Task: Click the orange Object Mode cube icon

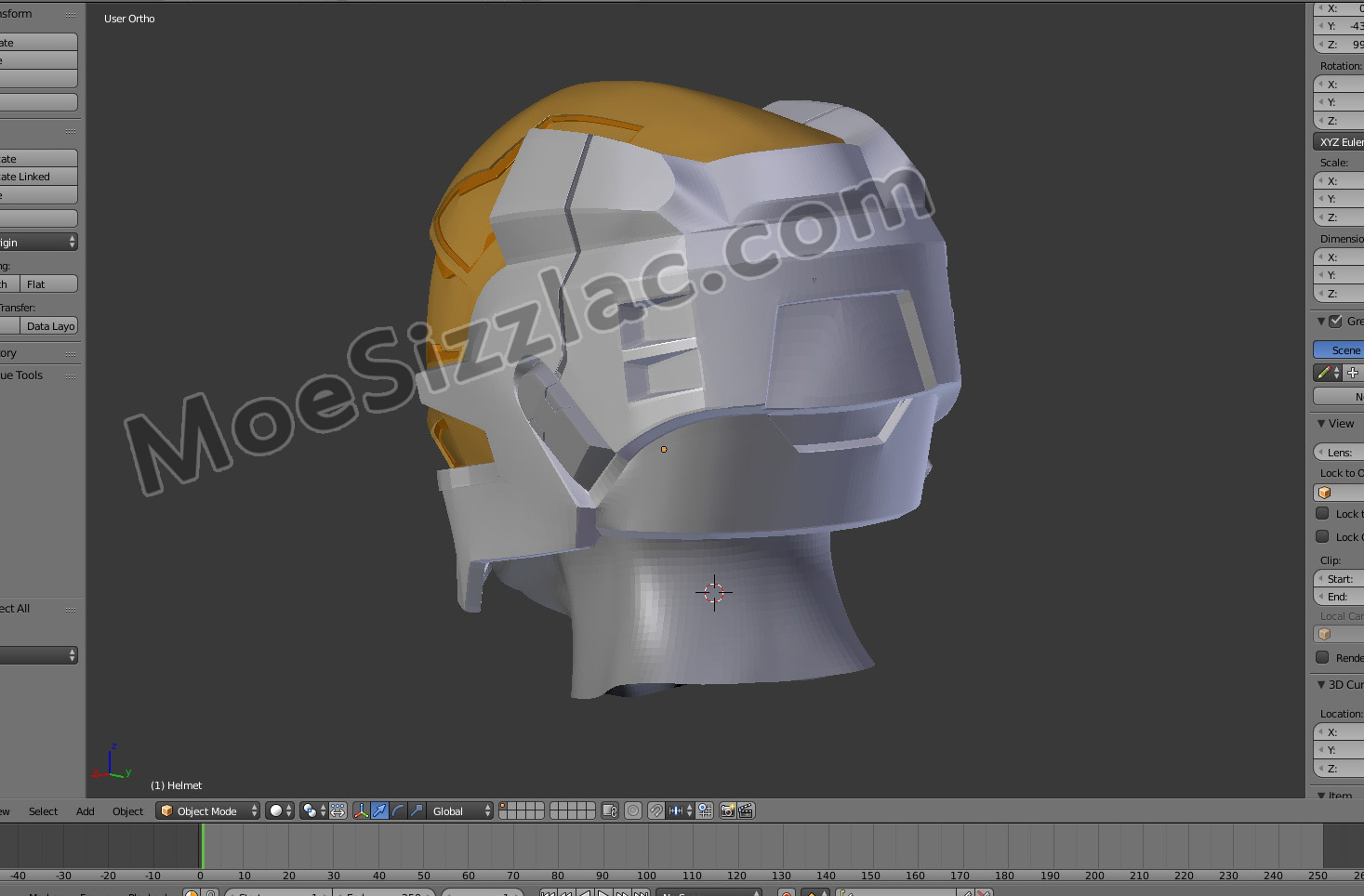Action: (167, 810)
